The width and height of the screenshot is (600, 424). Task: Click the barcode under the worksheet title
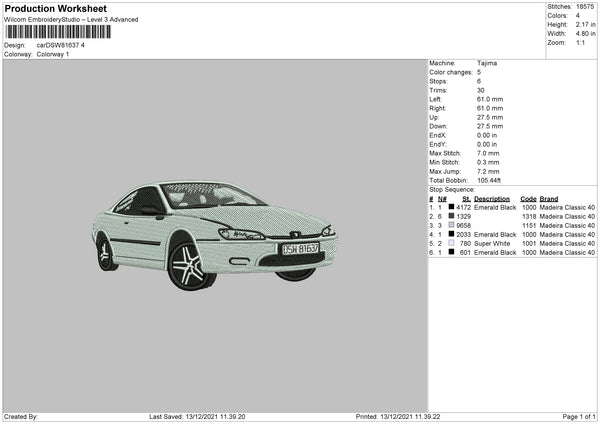(57, 32)
